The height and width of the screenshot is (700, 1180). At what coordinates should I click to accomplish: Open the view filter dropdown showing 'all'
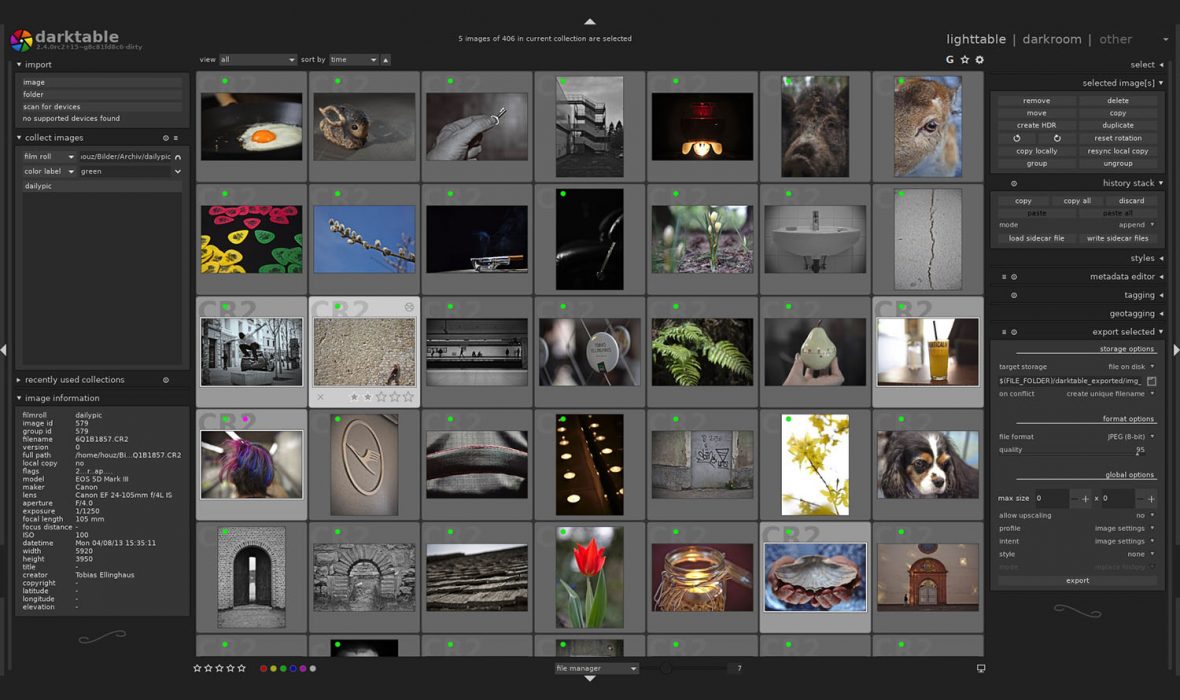[257, 60]
